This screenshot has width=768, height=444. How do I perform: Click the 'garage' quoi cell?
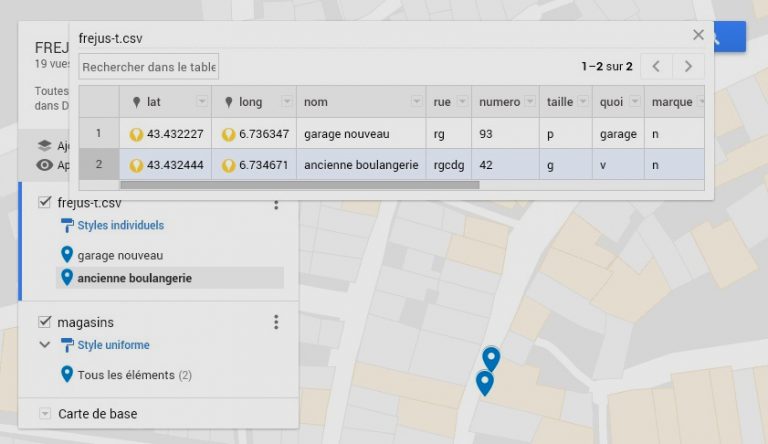pos(619,133)
